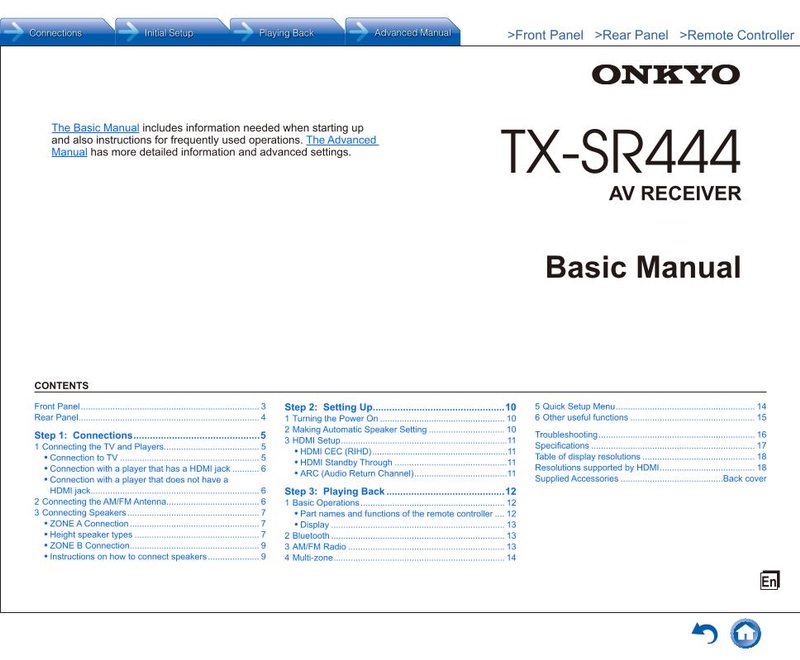The height and width of the screenshot is (660, 800).
Task: Open ARC (Audio Return Channel) entry
Action: point(405,473)
